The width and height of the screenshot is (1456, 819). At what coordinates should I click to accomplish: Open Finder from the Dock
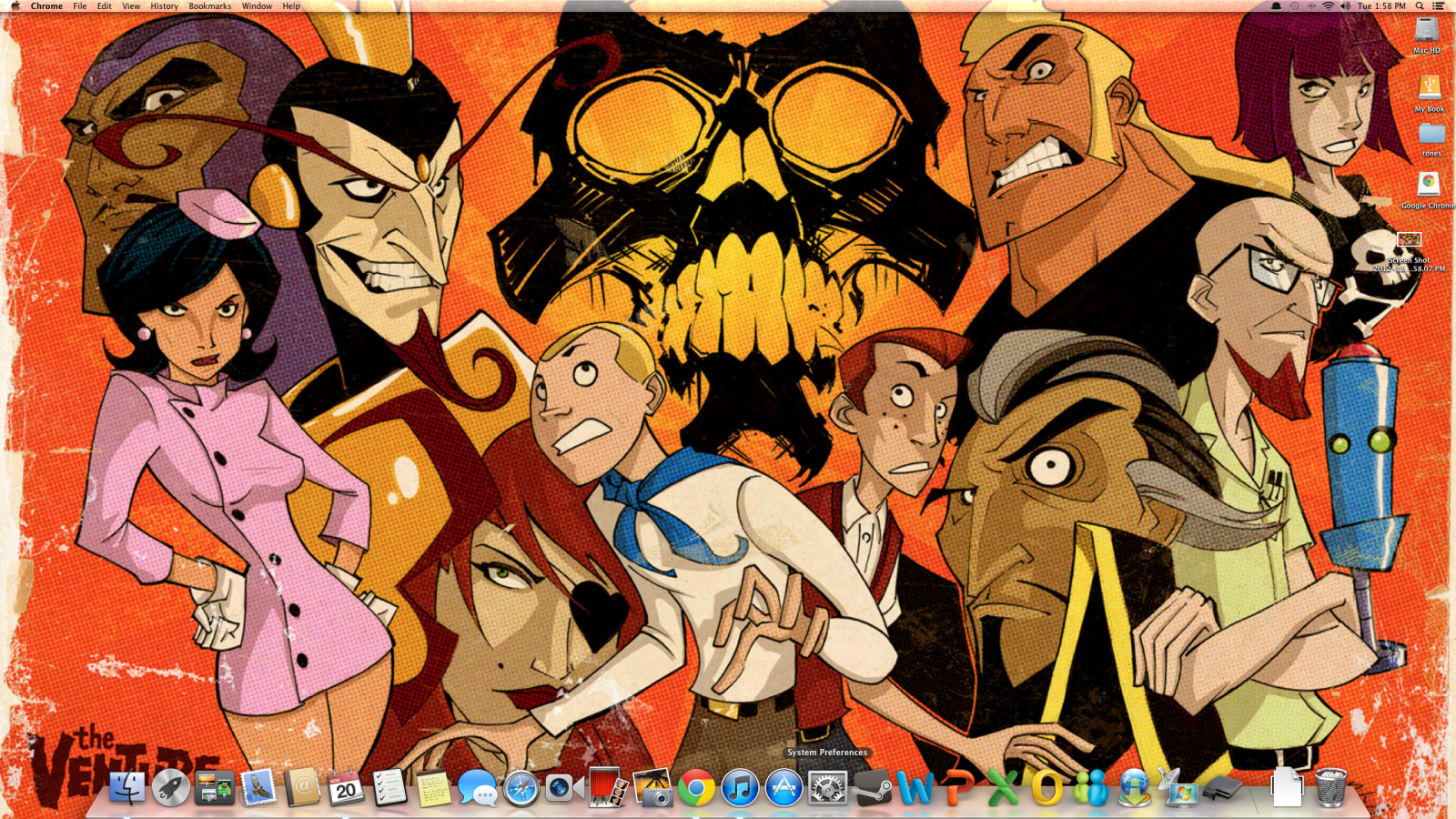[127, 788]
